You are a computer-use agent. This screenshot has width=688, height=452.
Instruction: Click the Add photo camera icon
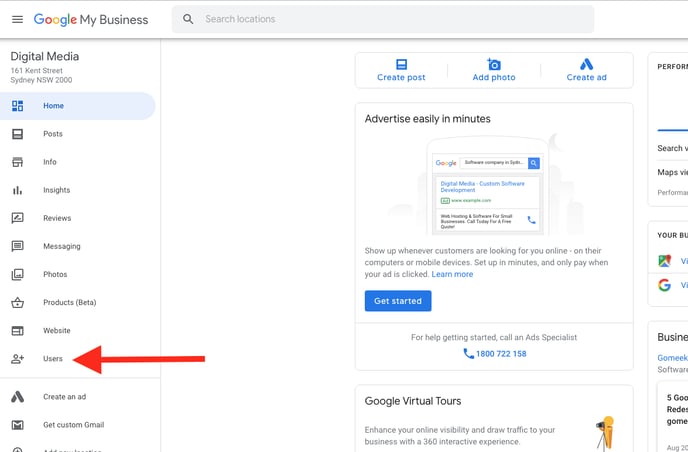[x=493, y=64]
